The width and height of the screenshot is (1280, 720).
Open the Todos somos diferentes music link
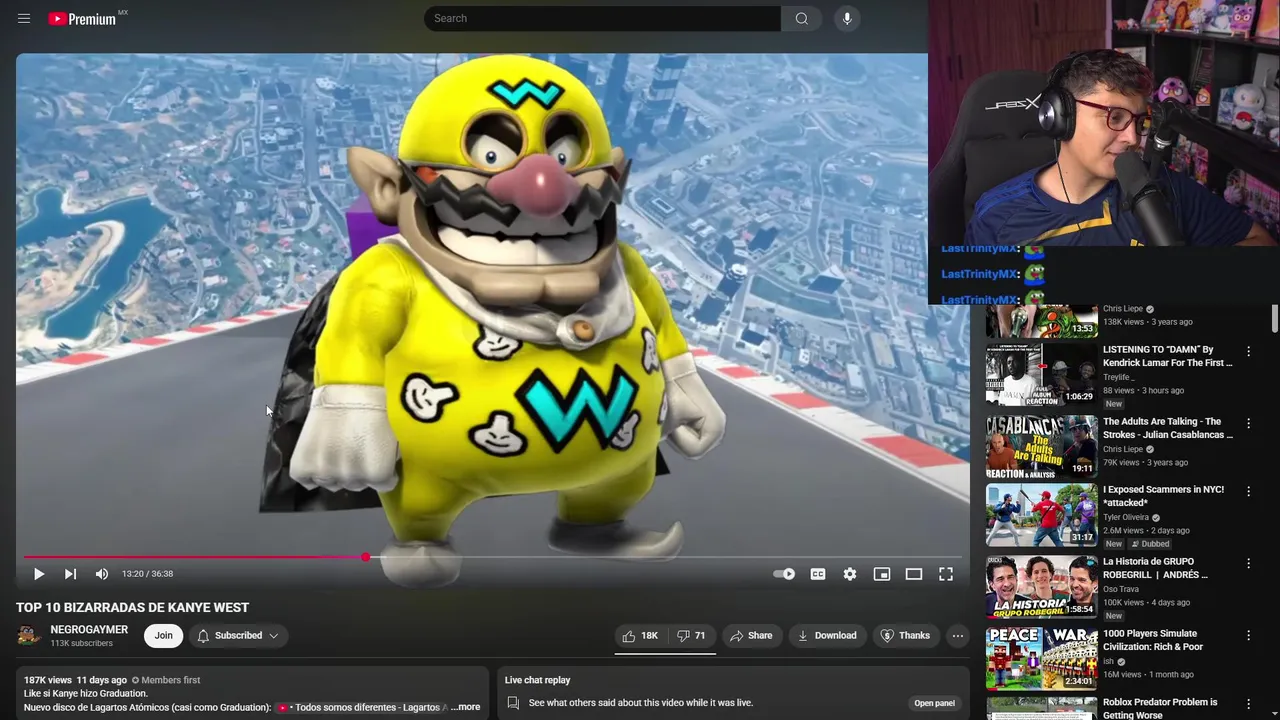[361, 707]
